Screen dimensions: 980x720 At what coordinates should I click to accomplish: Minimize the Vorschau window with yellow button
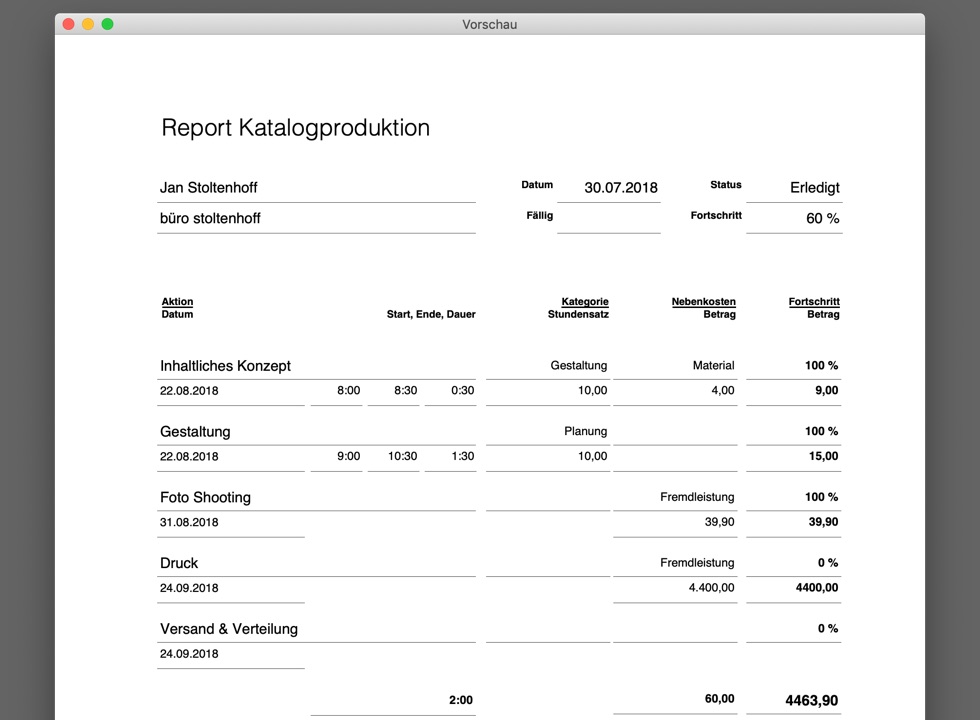88,24
